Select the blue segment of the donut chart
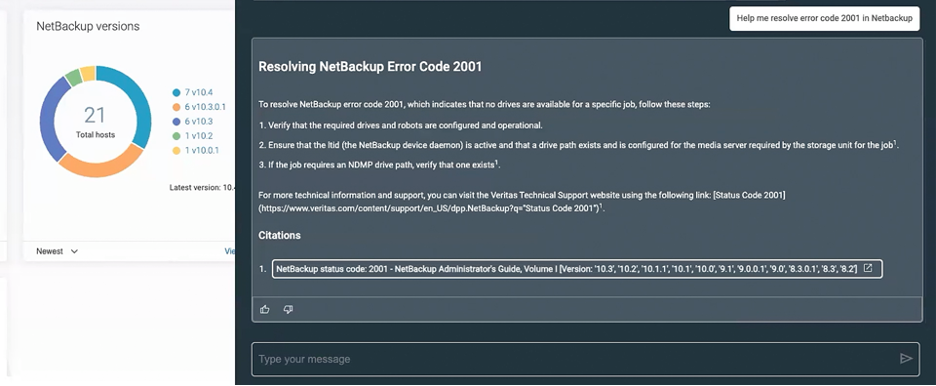Image resolution: width=936 pixels, height=386 pixels. [x=135, y=100]
